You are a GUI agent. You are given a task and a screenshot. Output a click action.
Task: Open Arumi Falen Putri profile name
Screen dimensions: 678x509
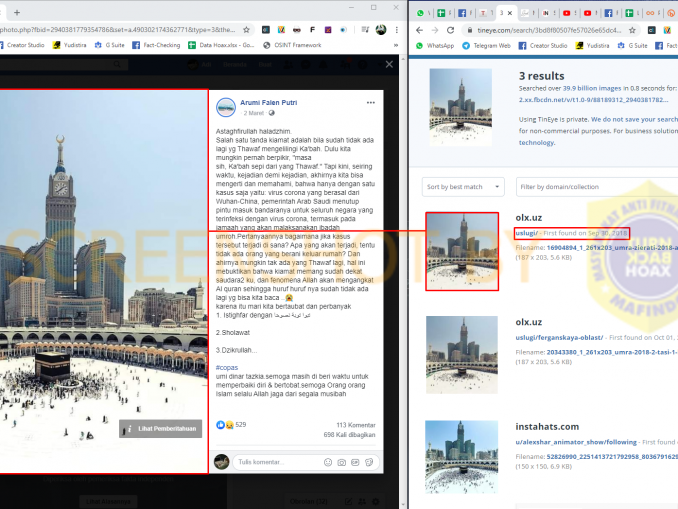[x=269, y=102]
